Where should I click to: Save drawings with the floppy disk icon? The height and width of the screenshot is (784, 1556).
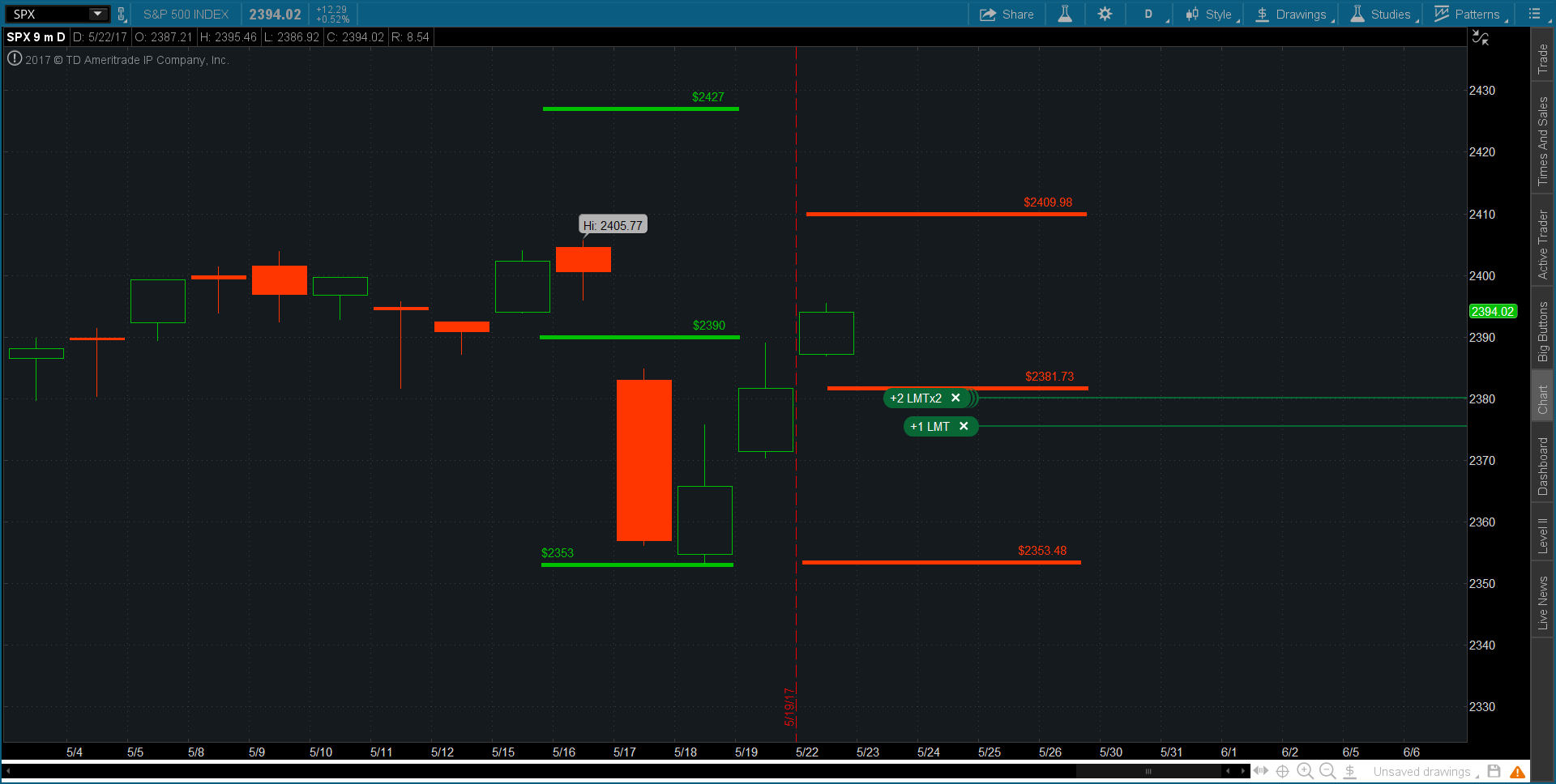(1494, 771)
